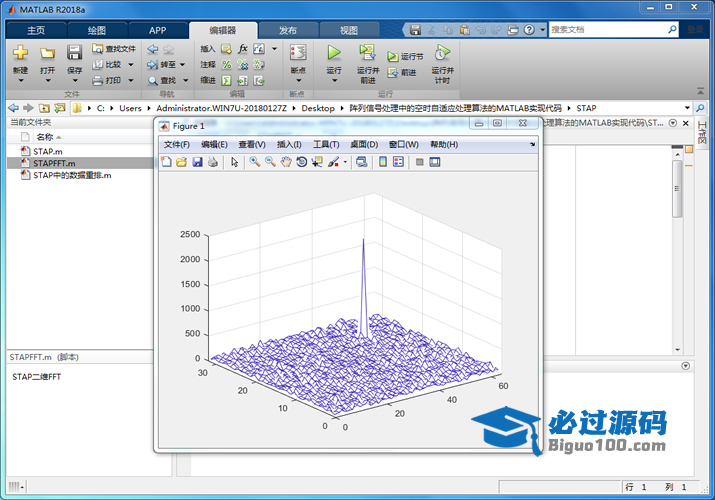Open the Print (打印) dropdown arrow
Image resolution: width=715 pixels, height=500 pixels.
(131, 81)
